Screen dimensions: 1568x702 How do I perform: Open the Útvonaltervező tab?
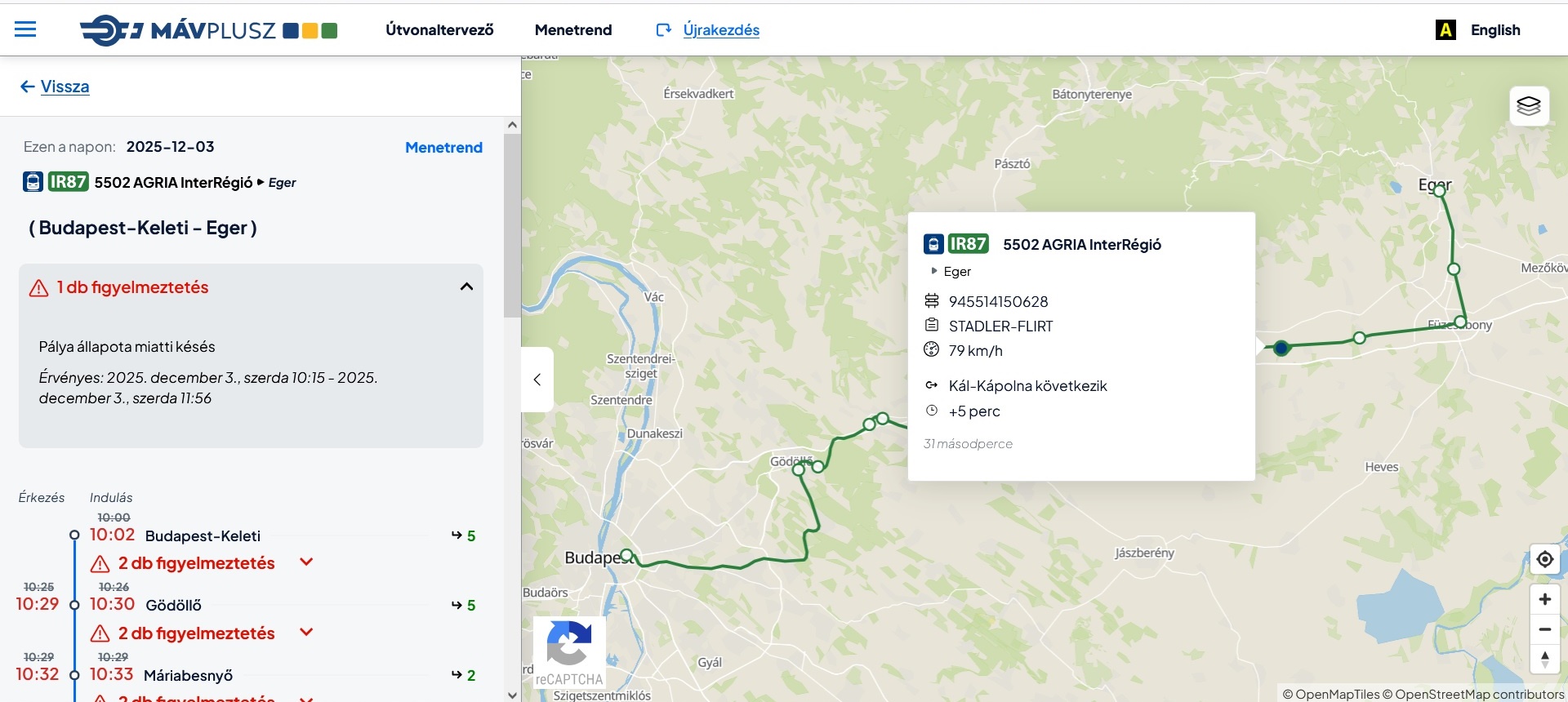439,30
